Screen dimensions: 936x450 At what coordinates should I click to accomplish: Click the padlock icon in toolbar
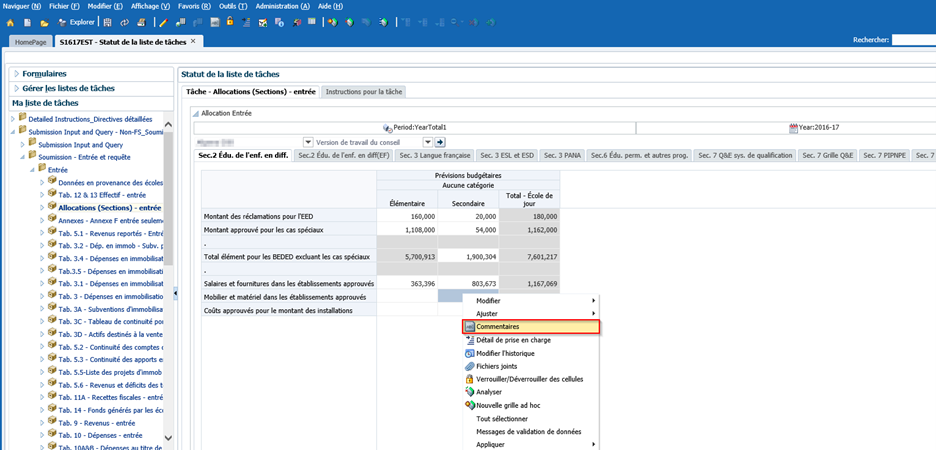pos(230,22)
